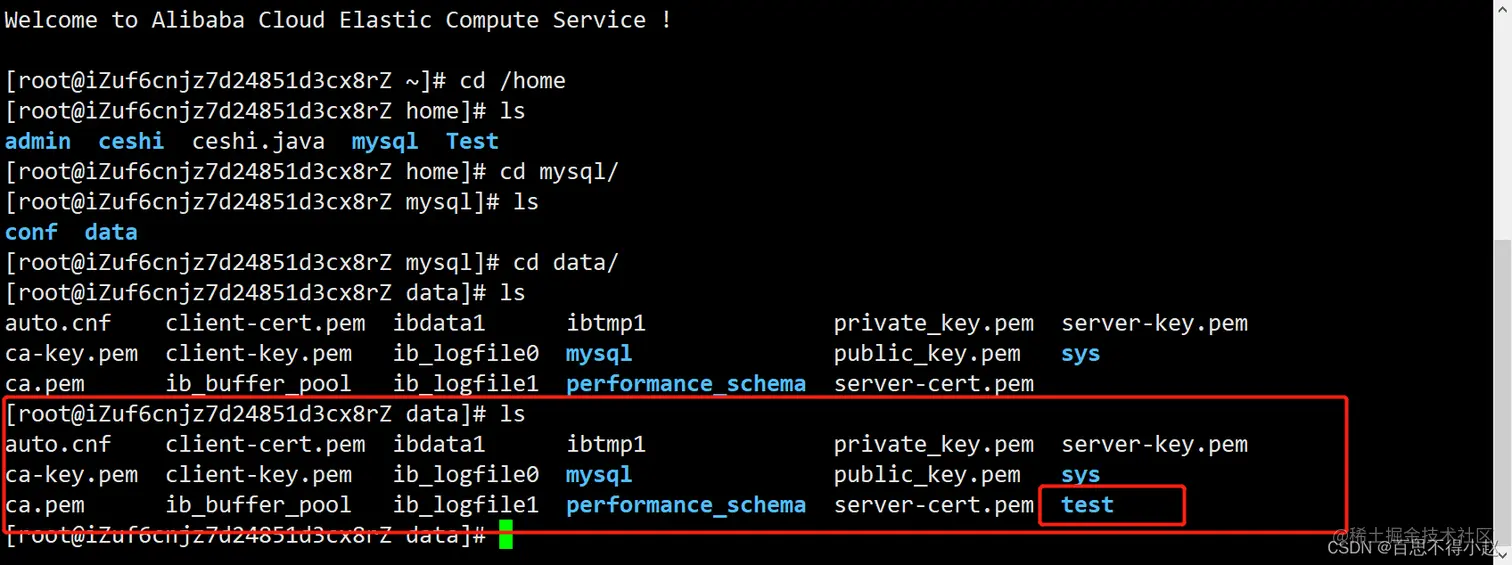Click the green terminal cursor block
The height and width of the screenshot is (565, 1512).
(x=506, y=535)
